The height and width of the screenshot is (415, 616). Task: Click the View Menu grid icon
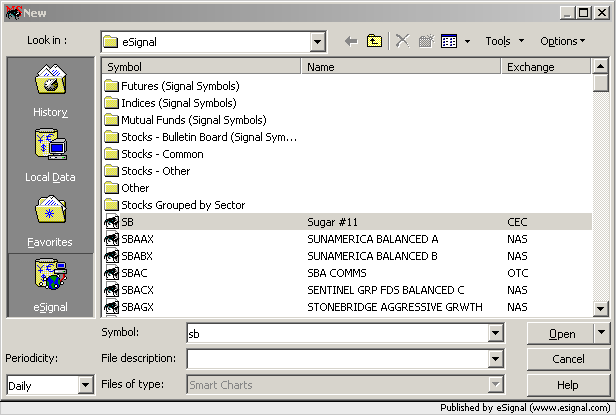[x=449, y=41]
